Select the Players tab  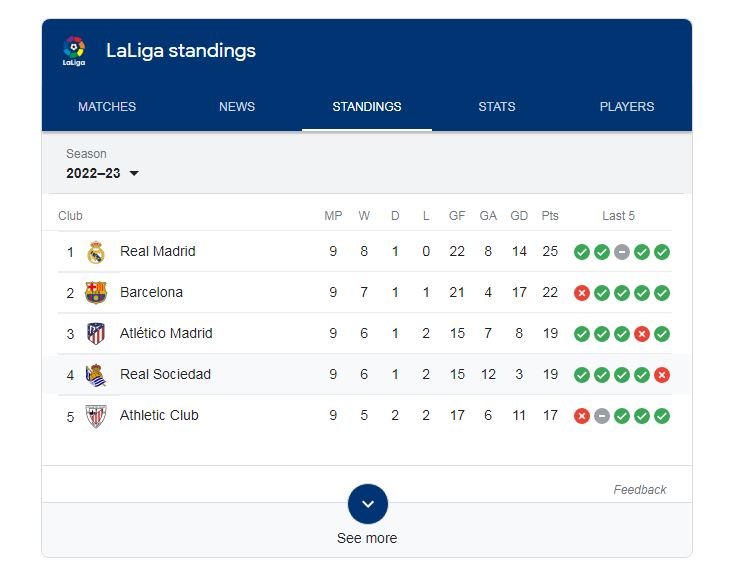pyautogui.click(x=627, y=107)
